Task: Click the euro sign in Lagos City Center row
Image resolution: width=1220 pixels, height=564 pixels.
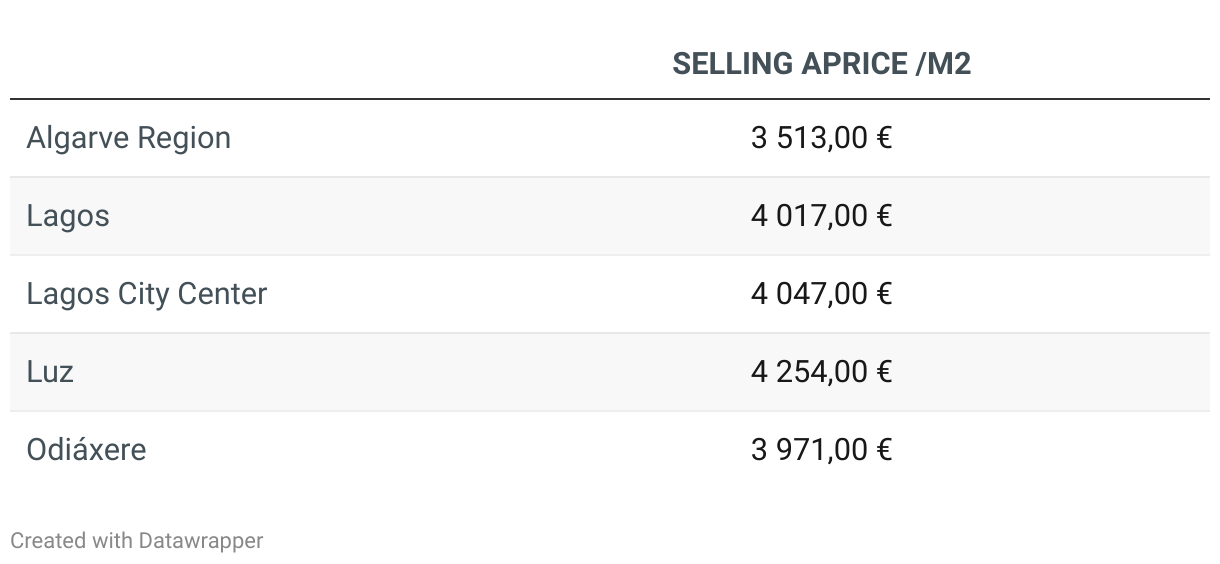Action: 884,294
